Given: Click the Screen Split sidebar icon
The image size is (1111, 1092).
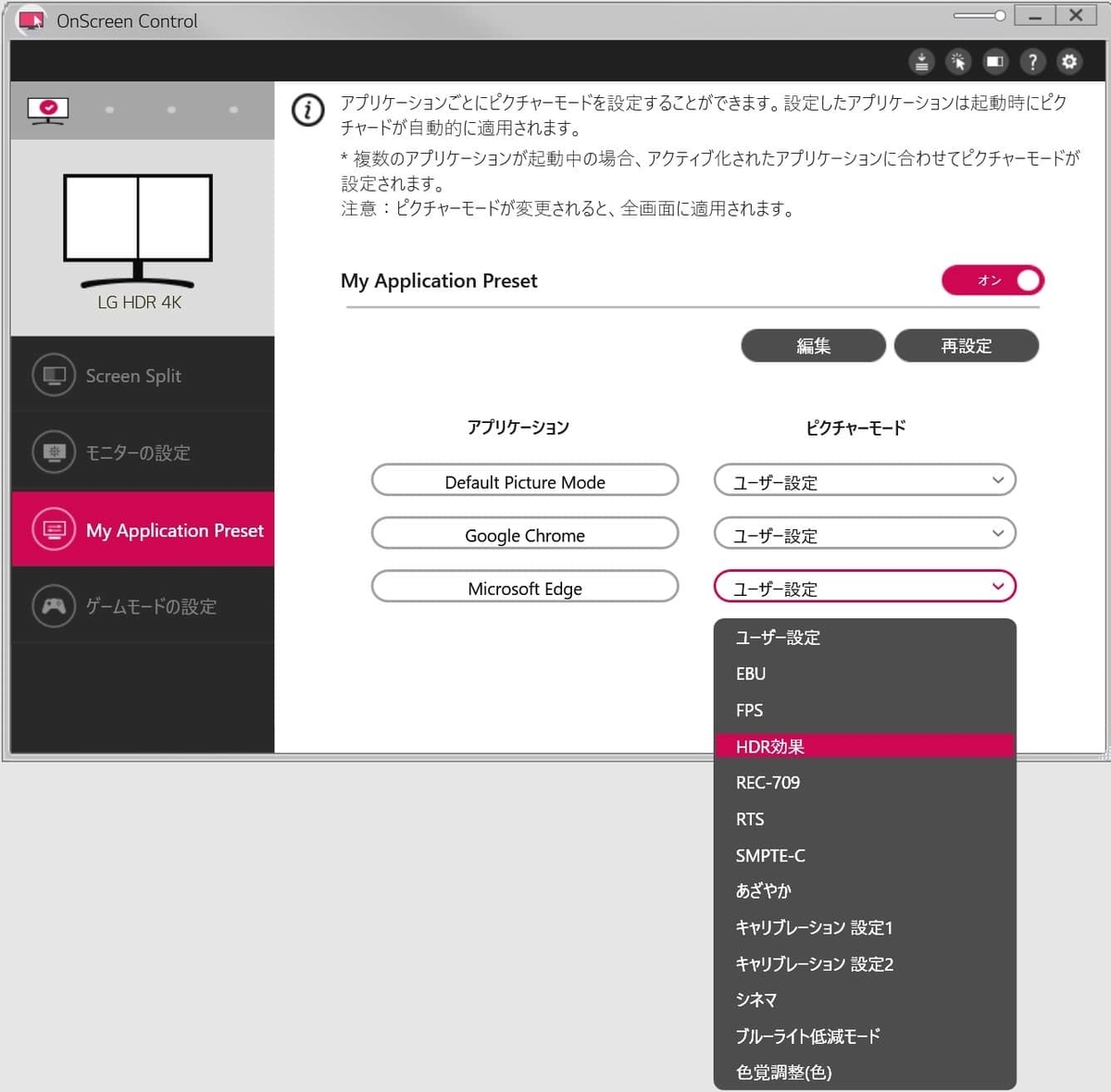Looking at the screenshot, I should (x=54, y=376).
